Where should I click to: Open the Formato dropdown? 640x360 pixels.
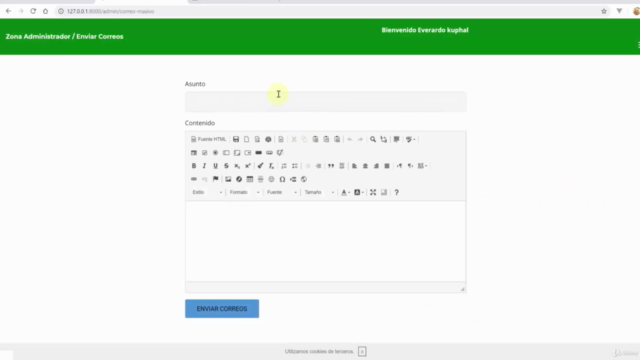(244, 192)
